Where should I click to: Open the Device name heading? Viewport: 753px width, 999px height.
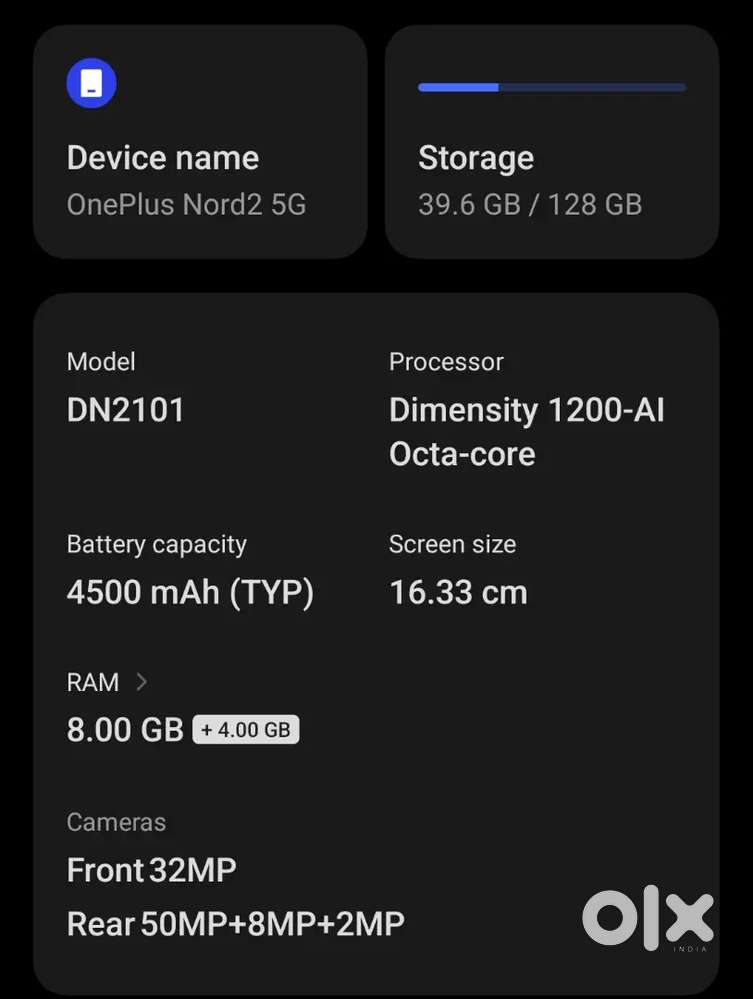click(163, 158)
